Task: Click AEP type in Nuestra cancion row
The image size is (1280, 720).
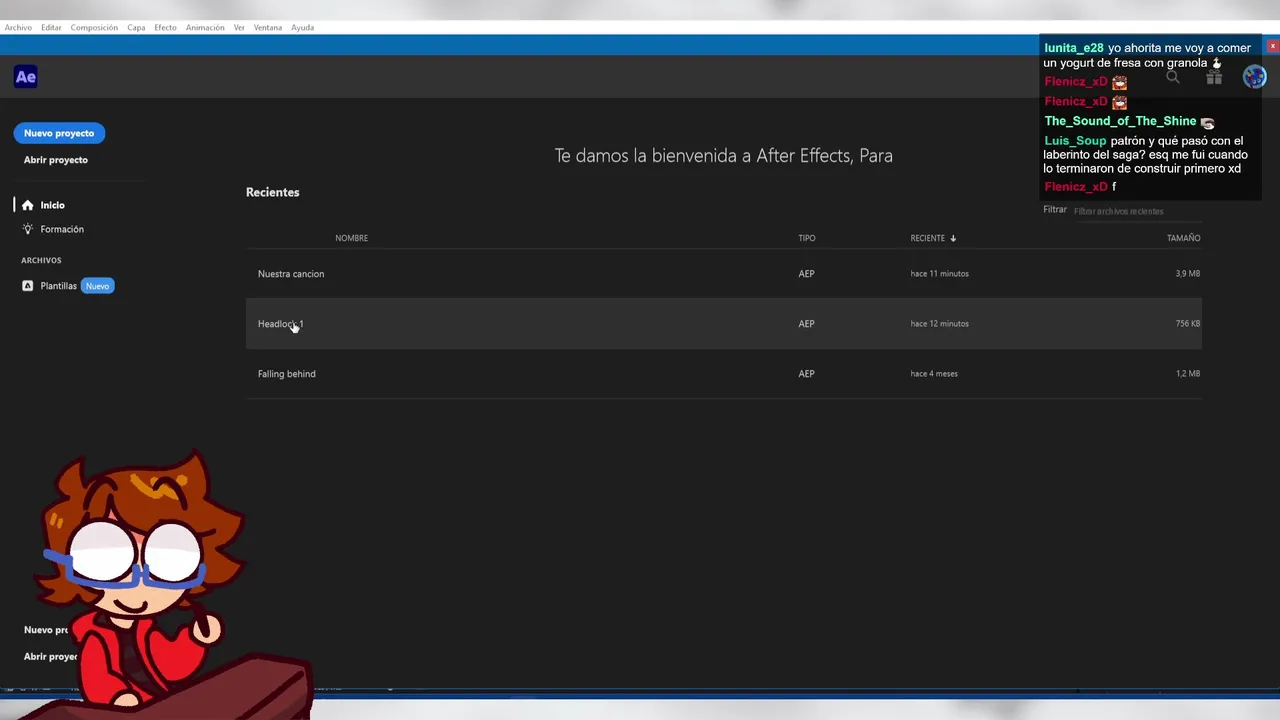Action: click(x=806, y=274)
